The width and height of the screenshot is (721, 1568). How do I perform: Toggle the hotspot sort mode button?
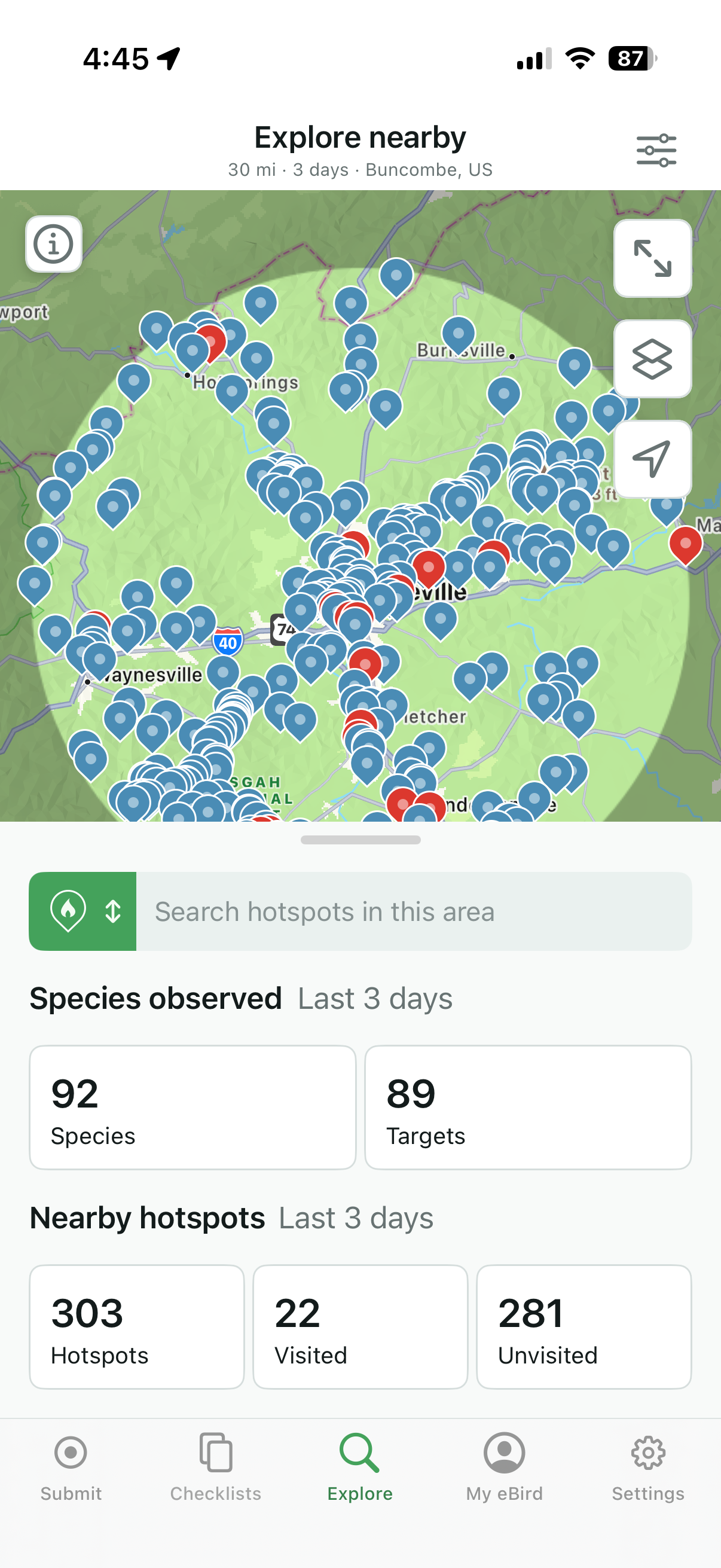[83, 911]
